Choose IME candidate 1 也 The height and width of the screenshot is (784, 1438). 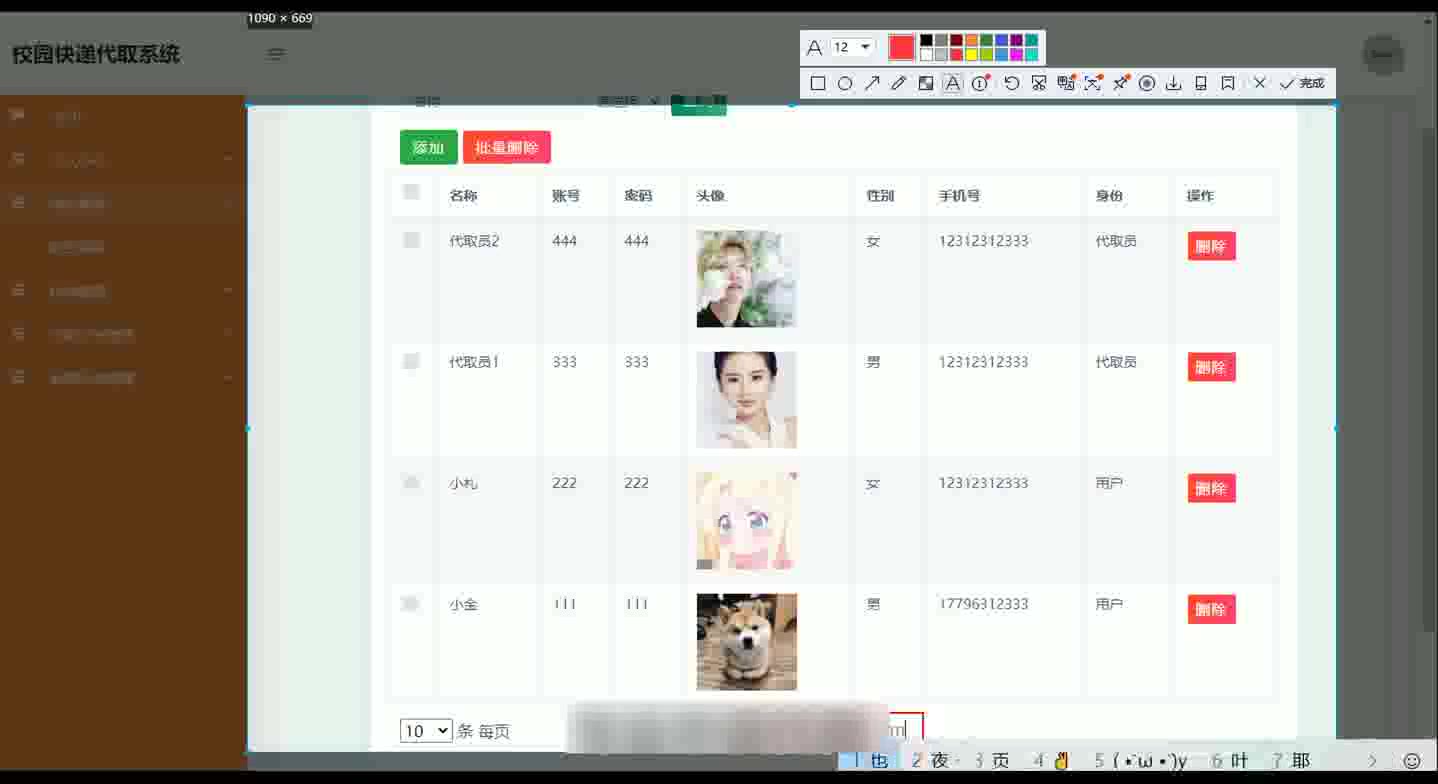pyautogui.click(x=871, y=761)
